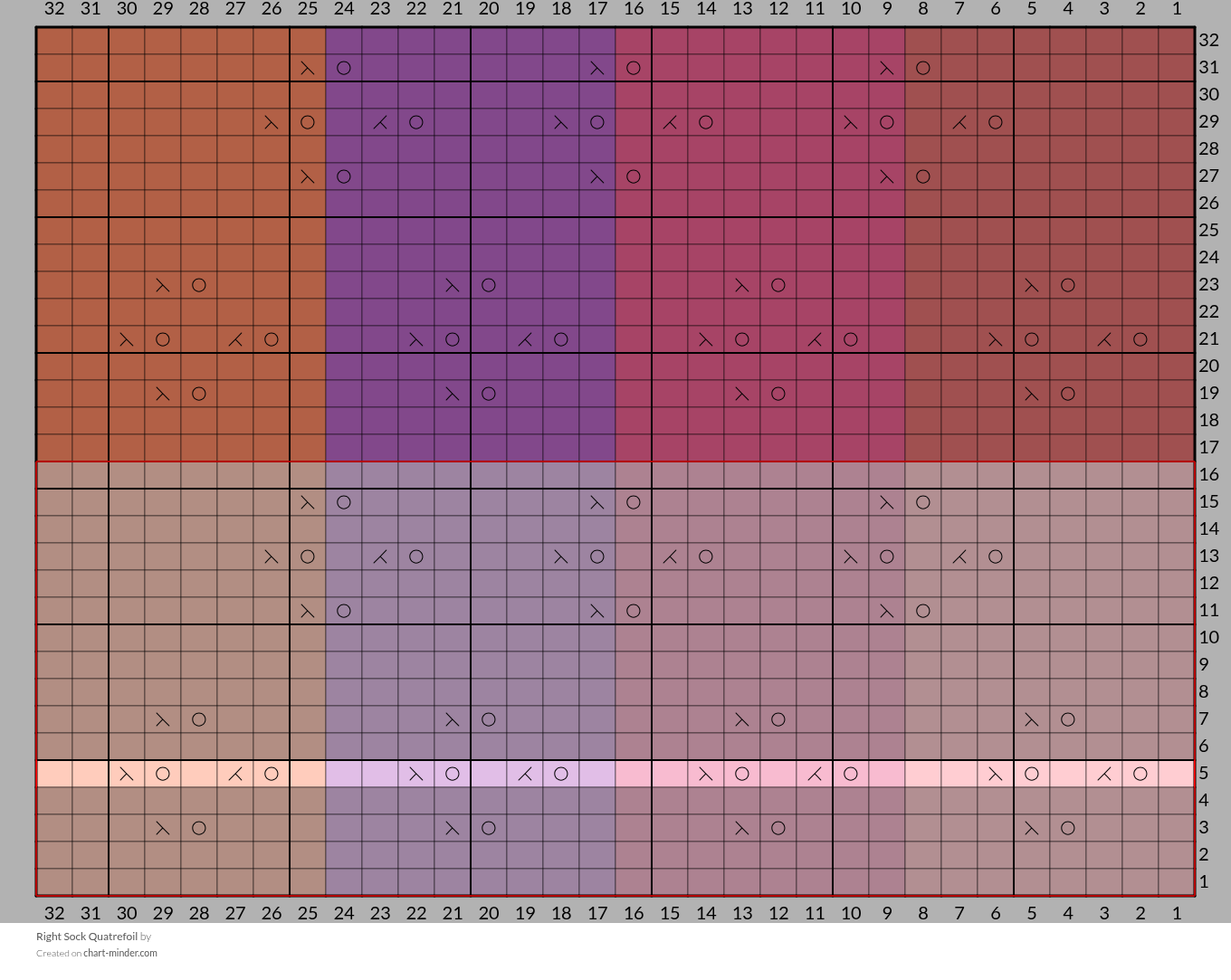The image size is (1231, 980).
Task: Select the ssk symbol at row 31, column 25
Action: [308, 68]
